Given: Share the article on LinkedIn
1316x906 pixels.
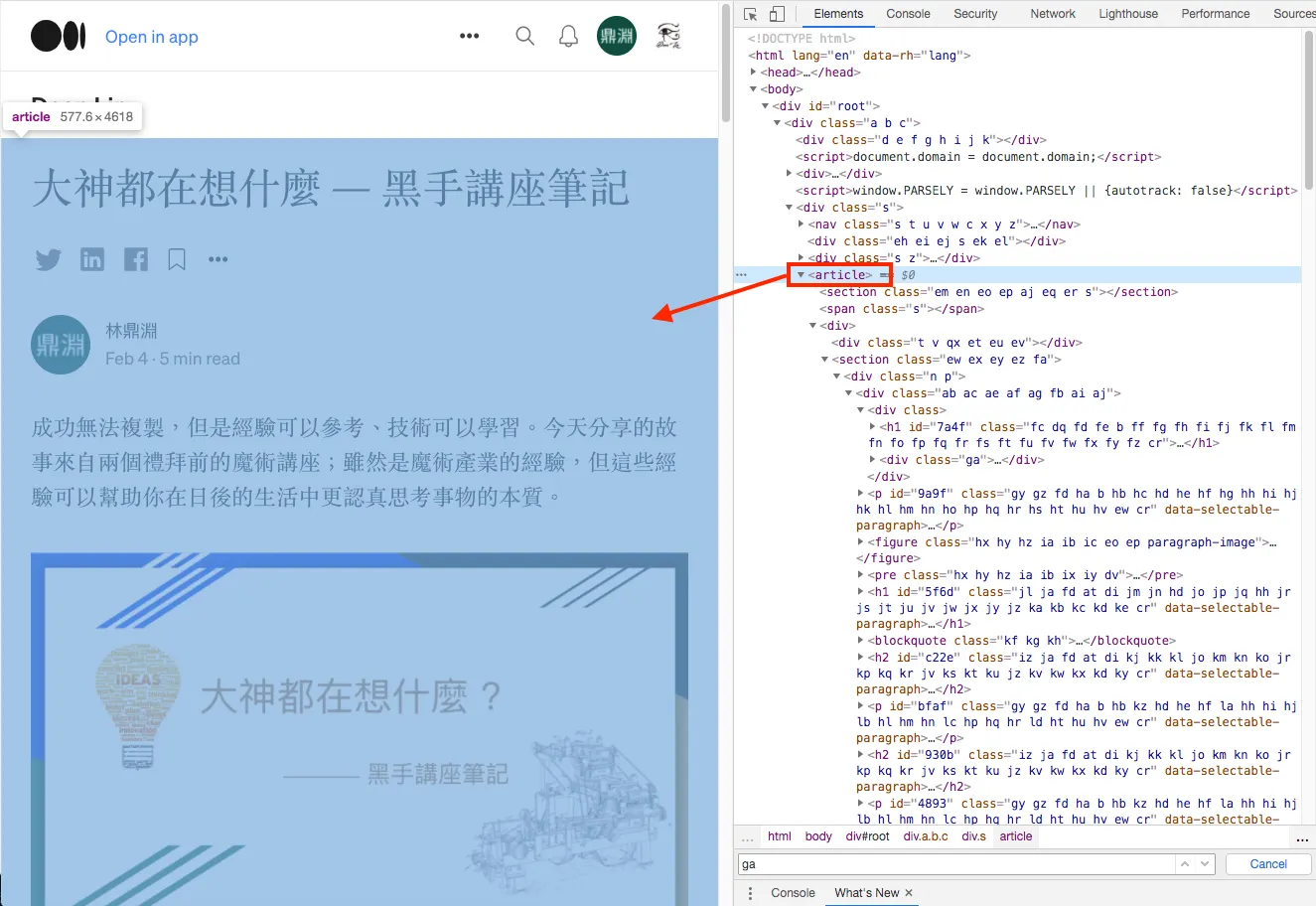Looking at the screenshot, I should pyautogui.click(x=92, y=260).
